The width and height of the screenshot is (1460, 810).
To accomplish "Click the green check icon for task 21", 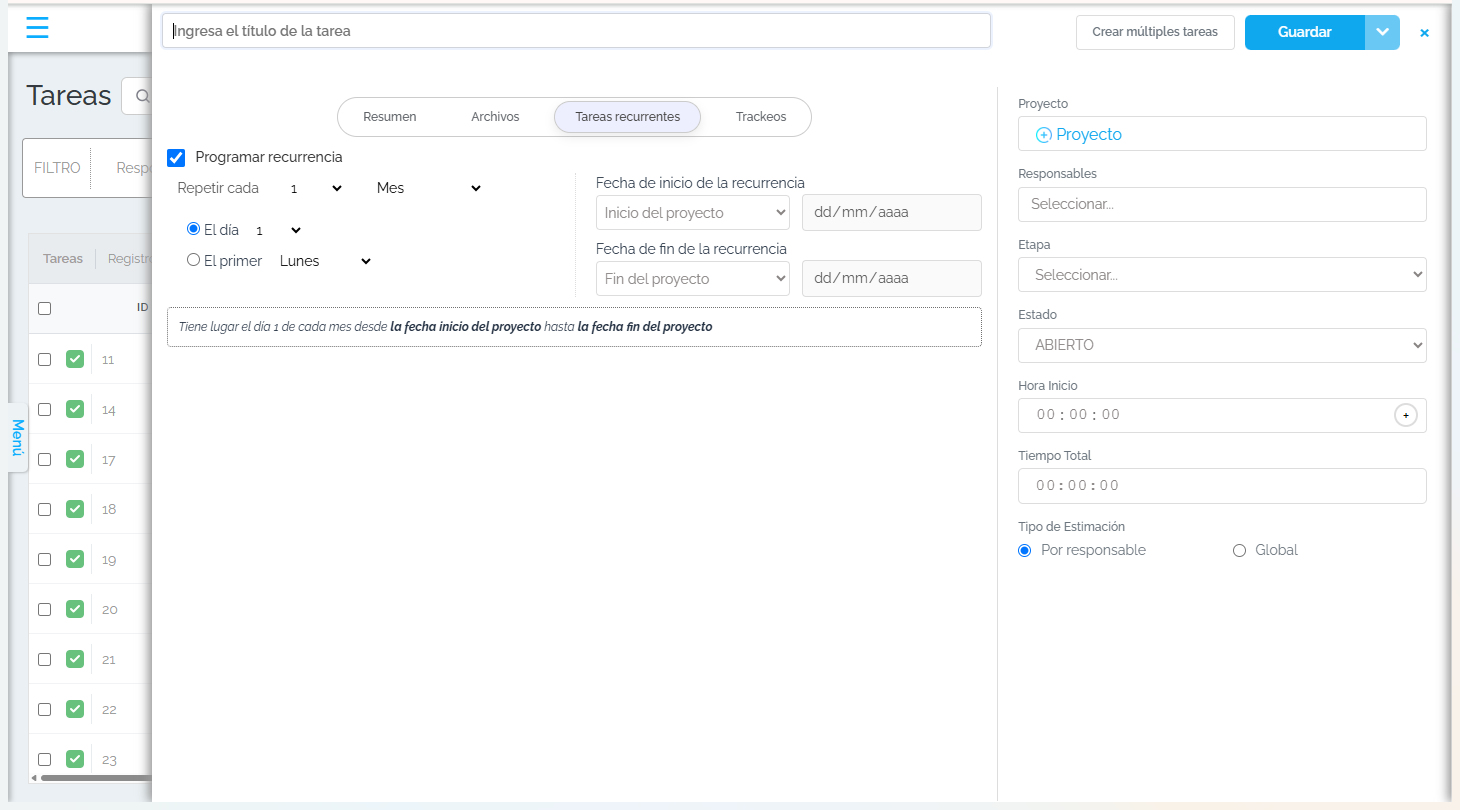I will click(x=75, y=659).
